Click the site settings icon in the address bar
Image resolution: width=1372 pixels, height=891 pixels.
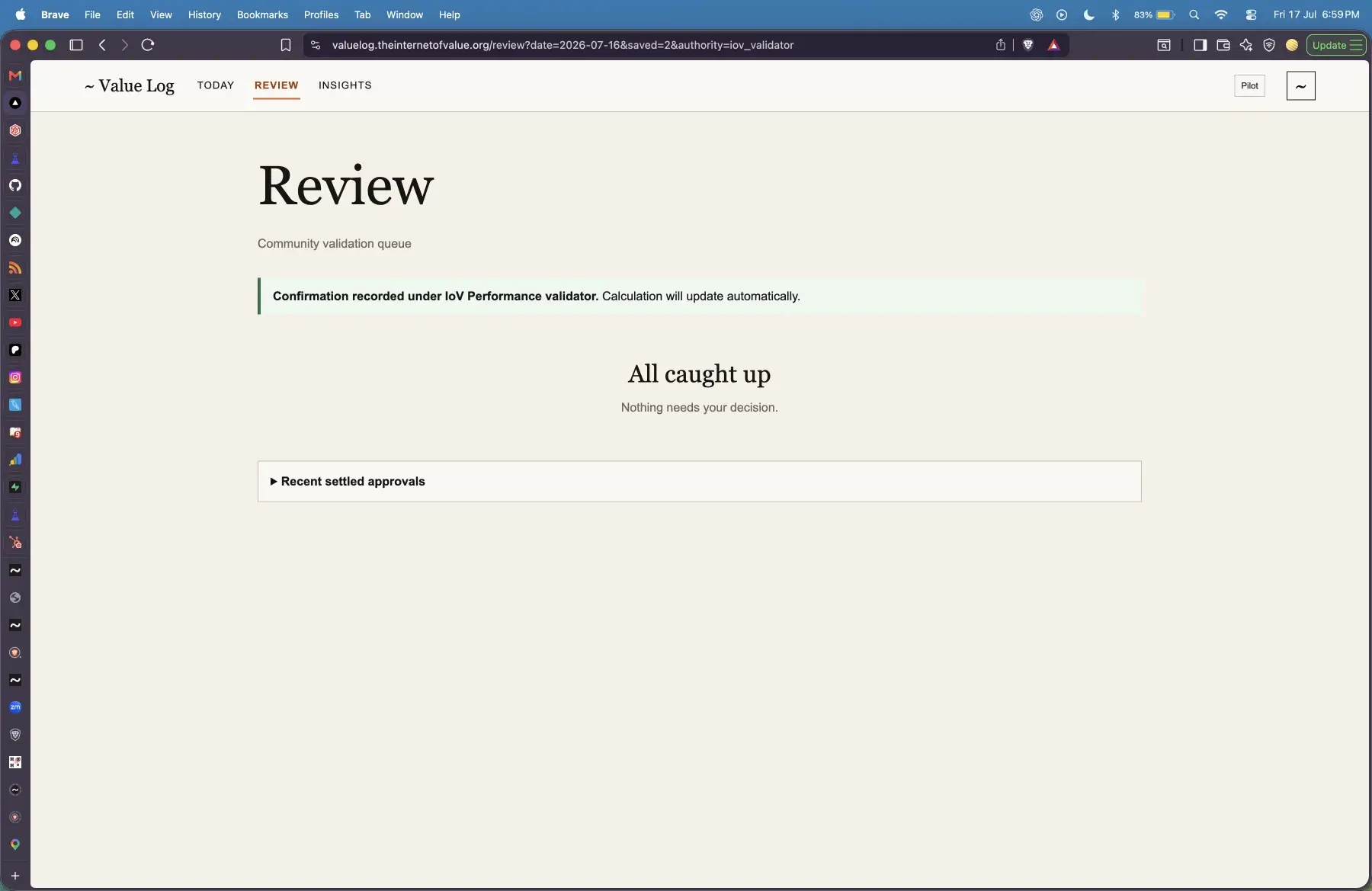(316, 45)
